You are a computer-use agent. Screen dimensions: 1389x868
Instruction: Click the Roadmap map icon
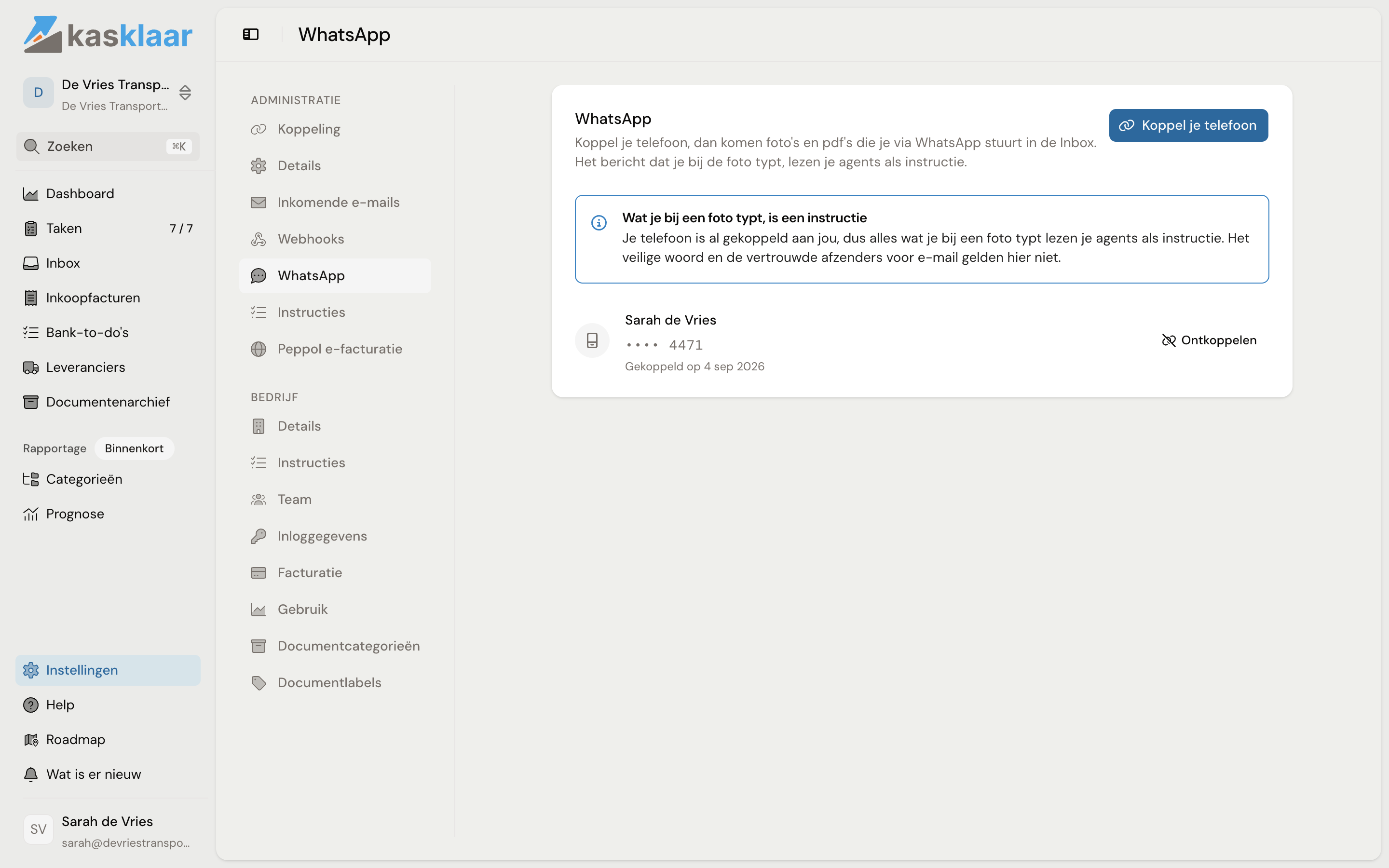click(30, 739)
